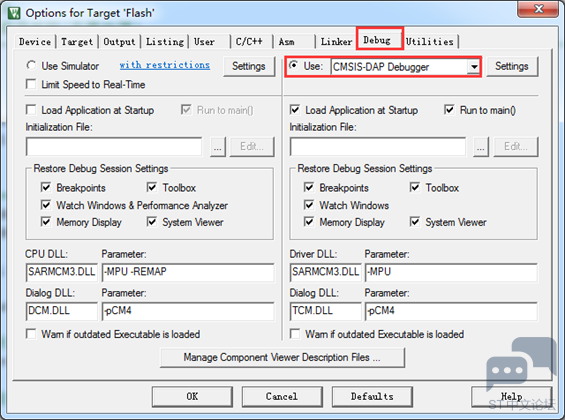Image resolution: width=565 pixels, height=420 pixels.
Task: Open CMSIS-DAP Debugger Settings button
Action: (x=512, y=66)
